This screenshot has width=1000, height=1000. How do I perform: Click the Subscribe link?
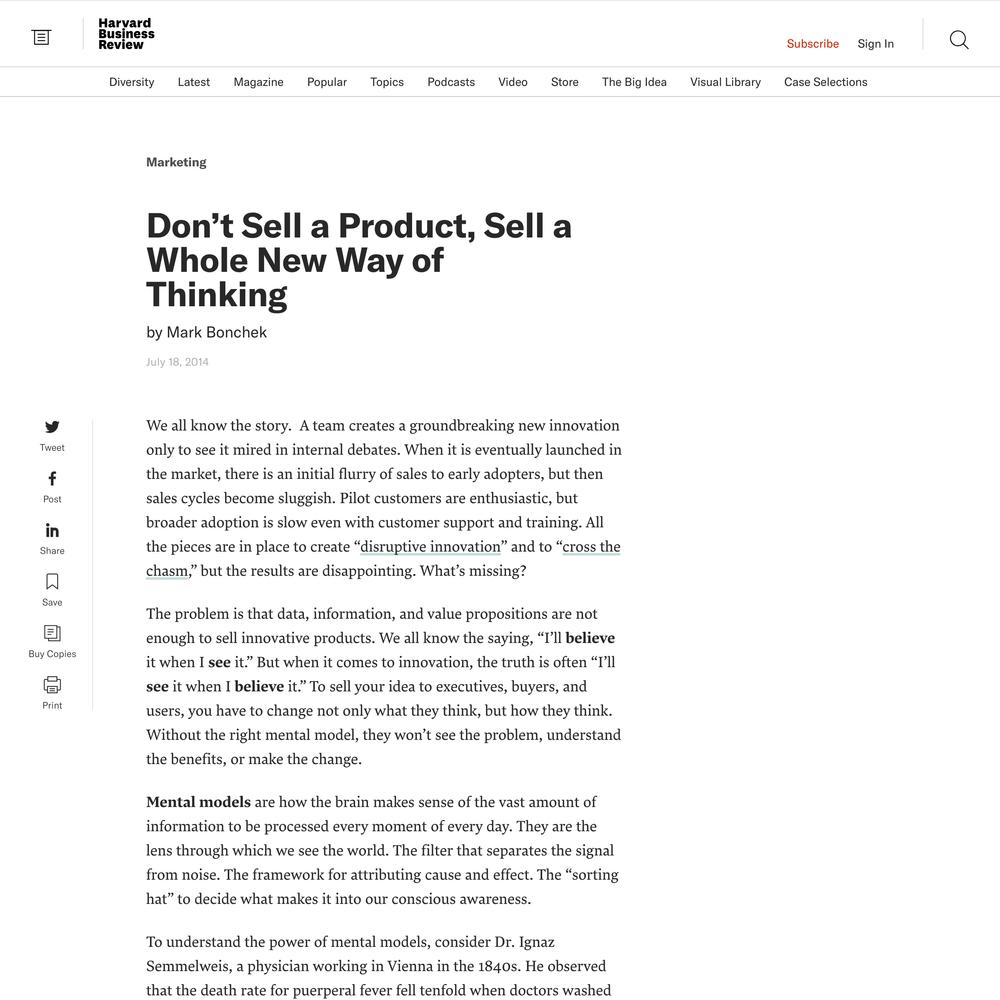pos(812,43)
